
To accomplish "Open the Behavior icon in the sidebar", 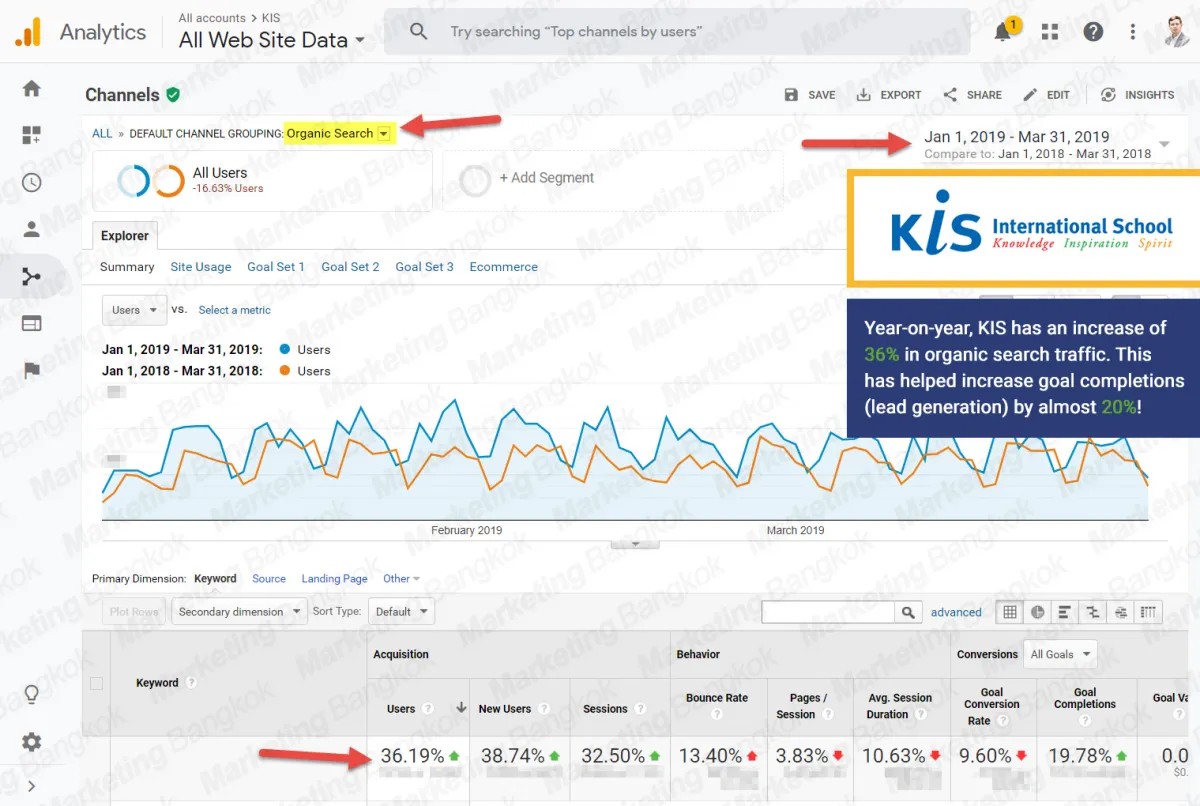I will 32,323.
